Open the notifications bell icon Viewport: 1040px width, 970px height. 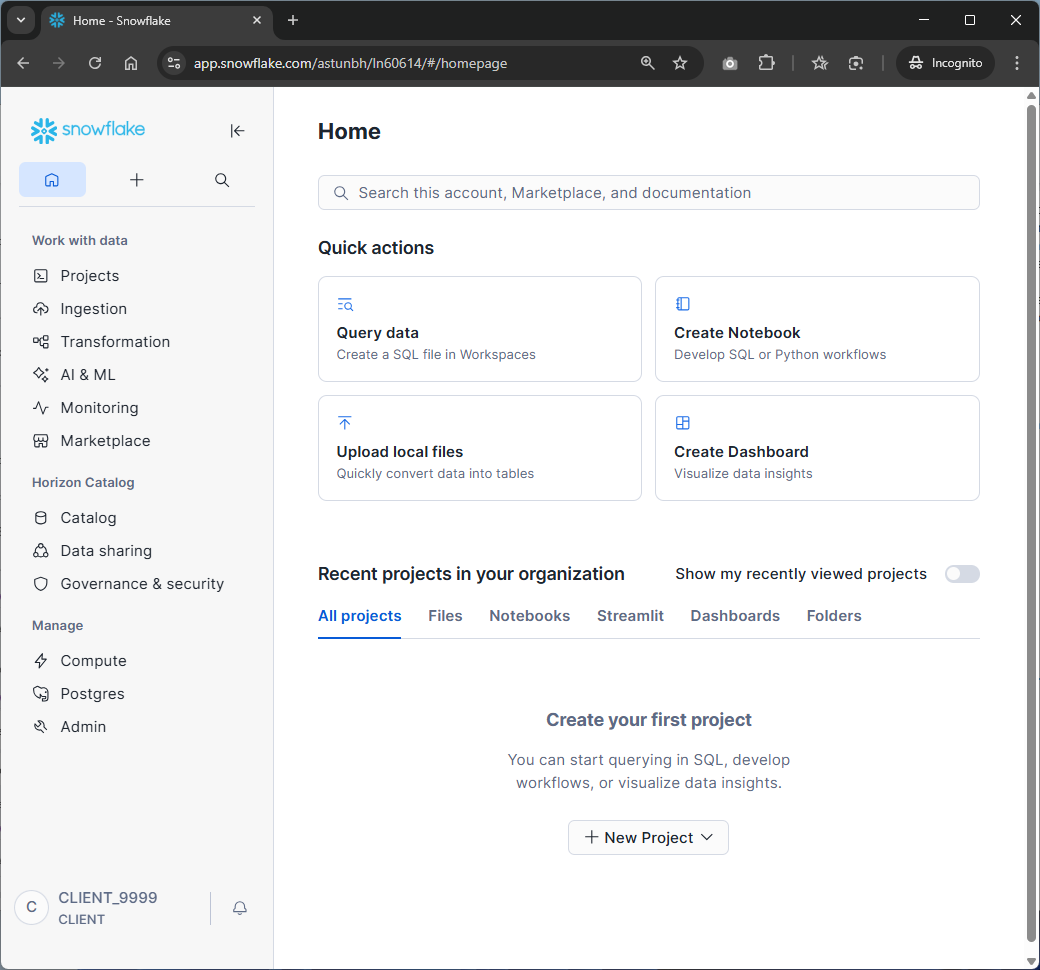click(240, 908)
